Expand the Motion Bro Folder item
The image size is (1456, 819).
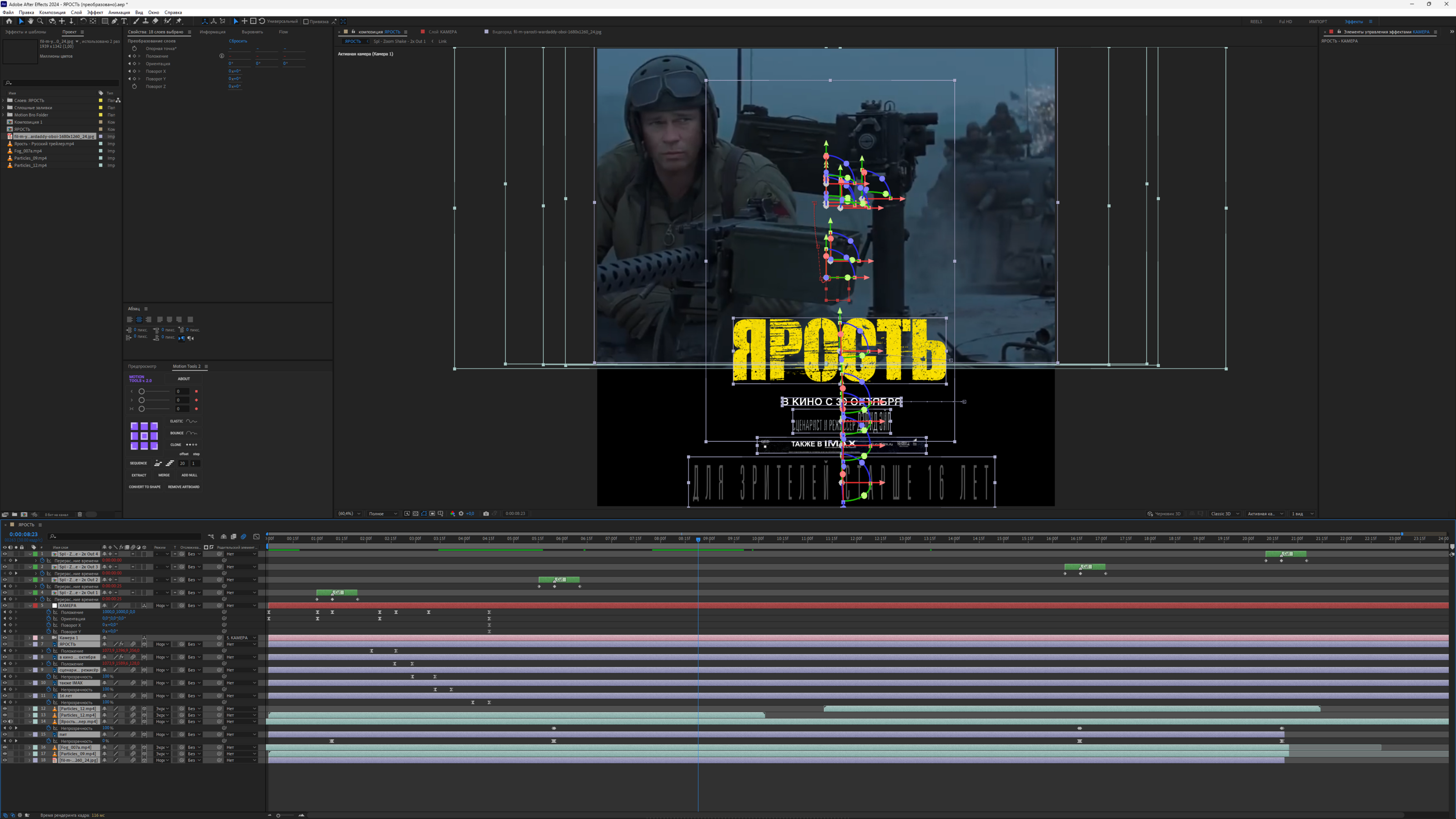point(3,115)
